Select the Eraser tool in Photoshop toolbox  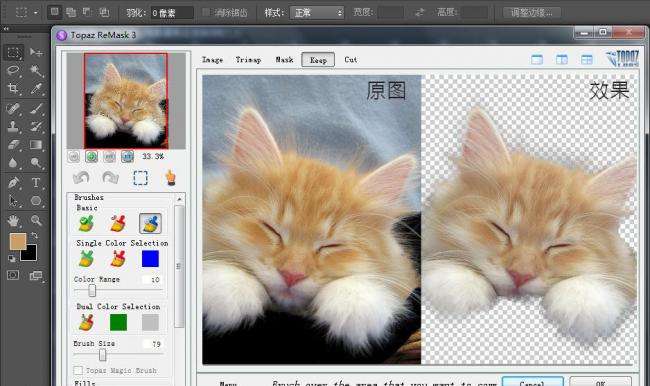coord(14,145)
